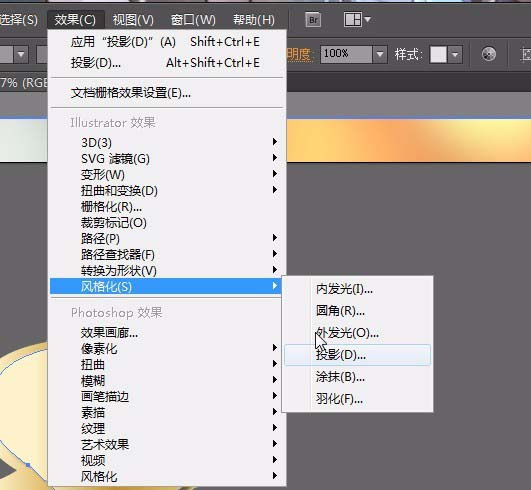The image size is (531, 490).
Task: Expand the 视频 submenu
Action: click(166, 461)
